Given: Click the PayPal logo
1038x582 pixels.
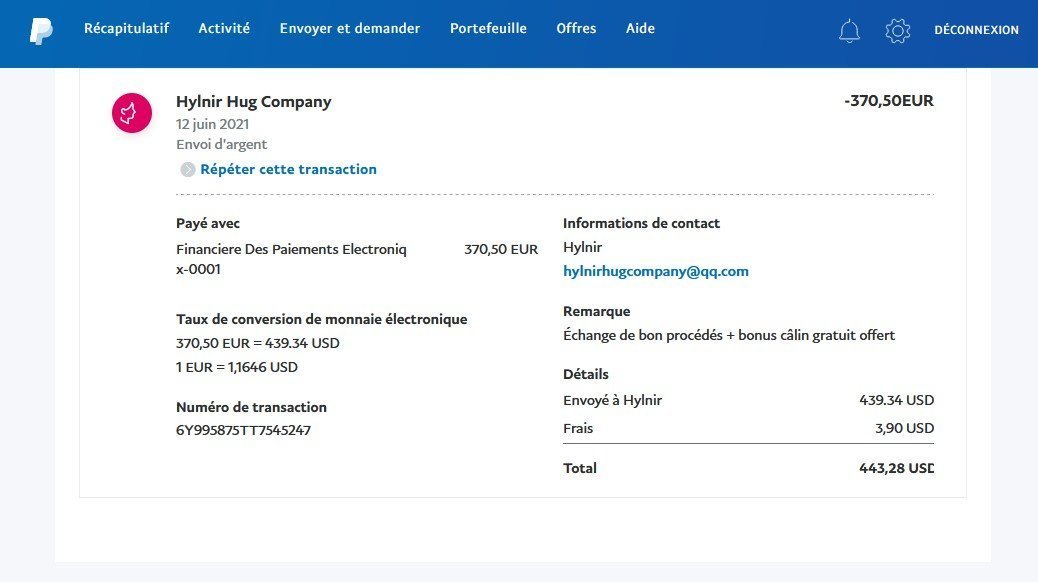Looking at the screenshot, I should pos(41,30).
